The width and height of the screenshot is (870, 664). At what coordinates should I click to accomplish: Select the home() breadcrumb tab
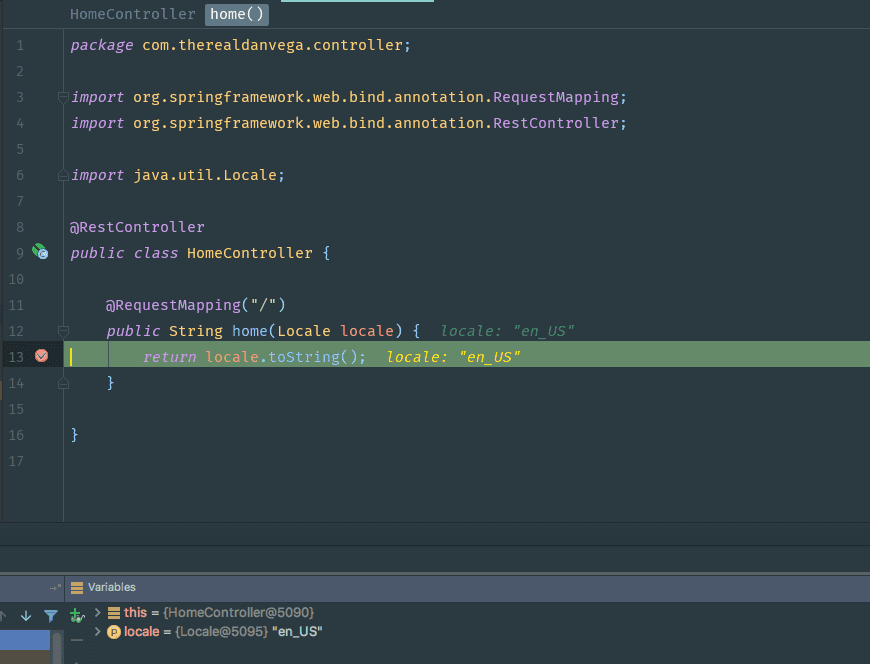pos(236,14)
